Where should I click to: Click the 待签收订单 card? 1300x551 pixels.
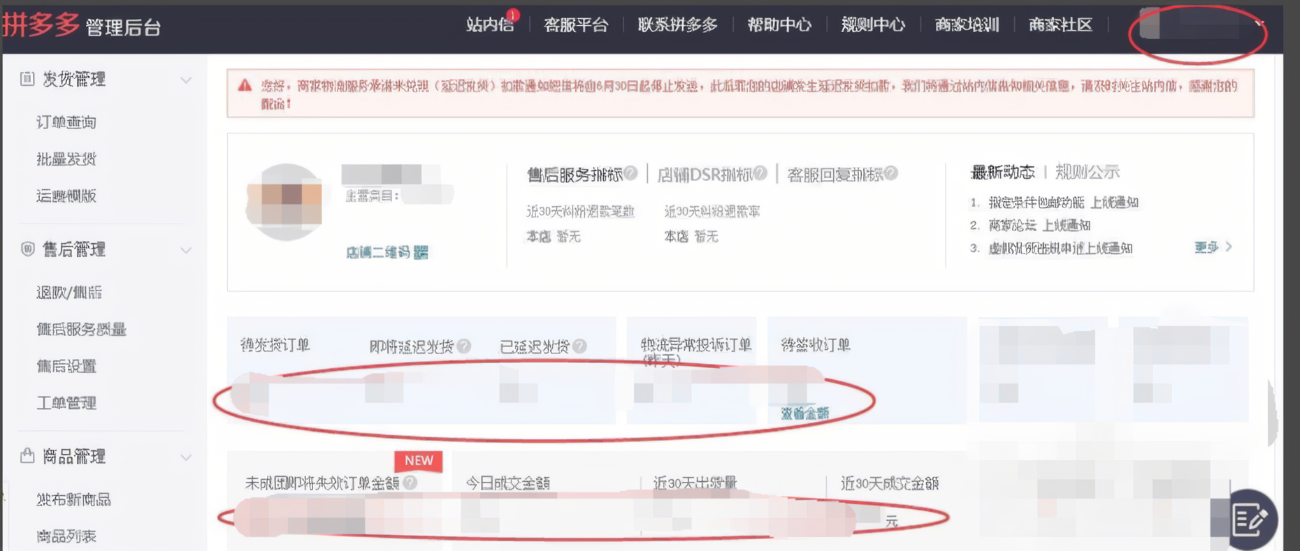pyautogui.click(x=867, y=370)
